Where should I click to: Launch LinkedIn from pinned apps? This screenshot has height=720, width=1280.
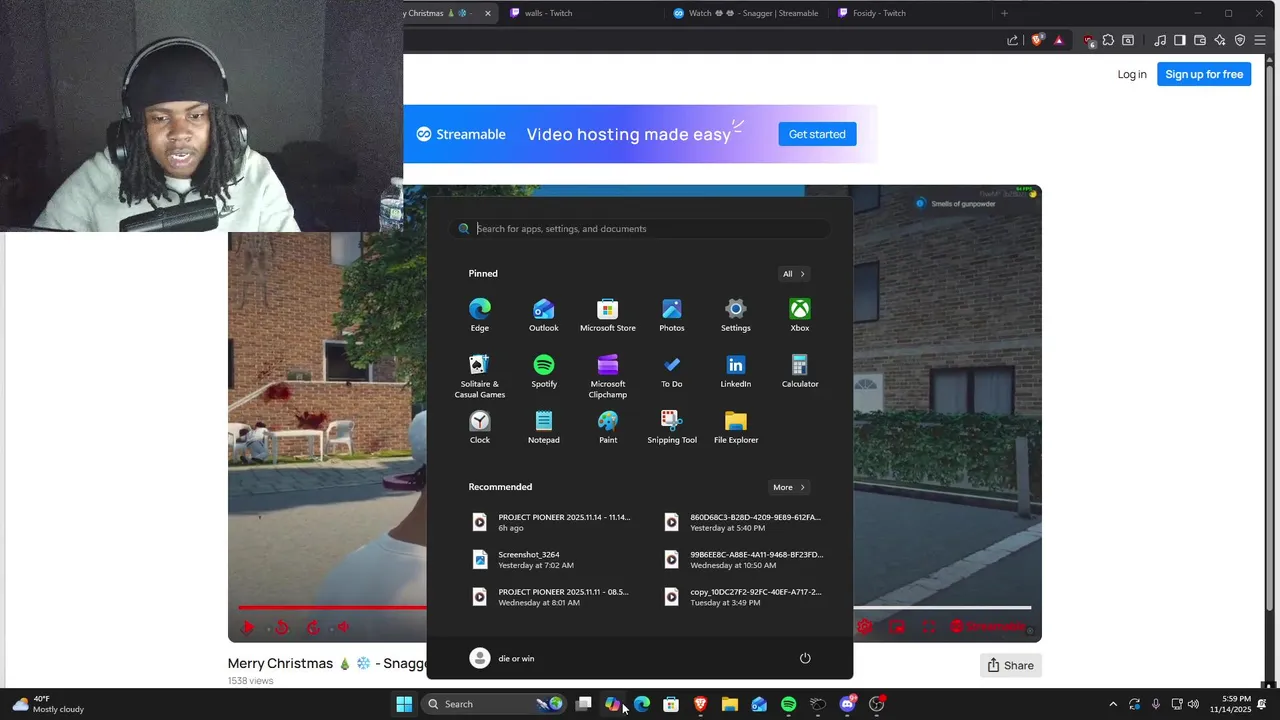[x=736, y=371]
